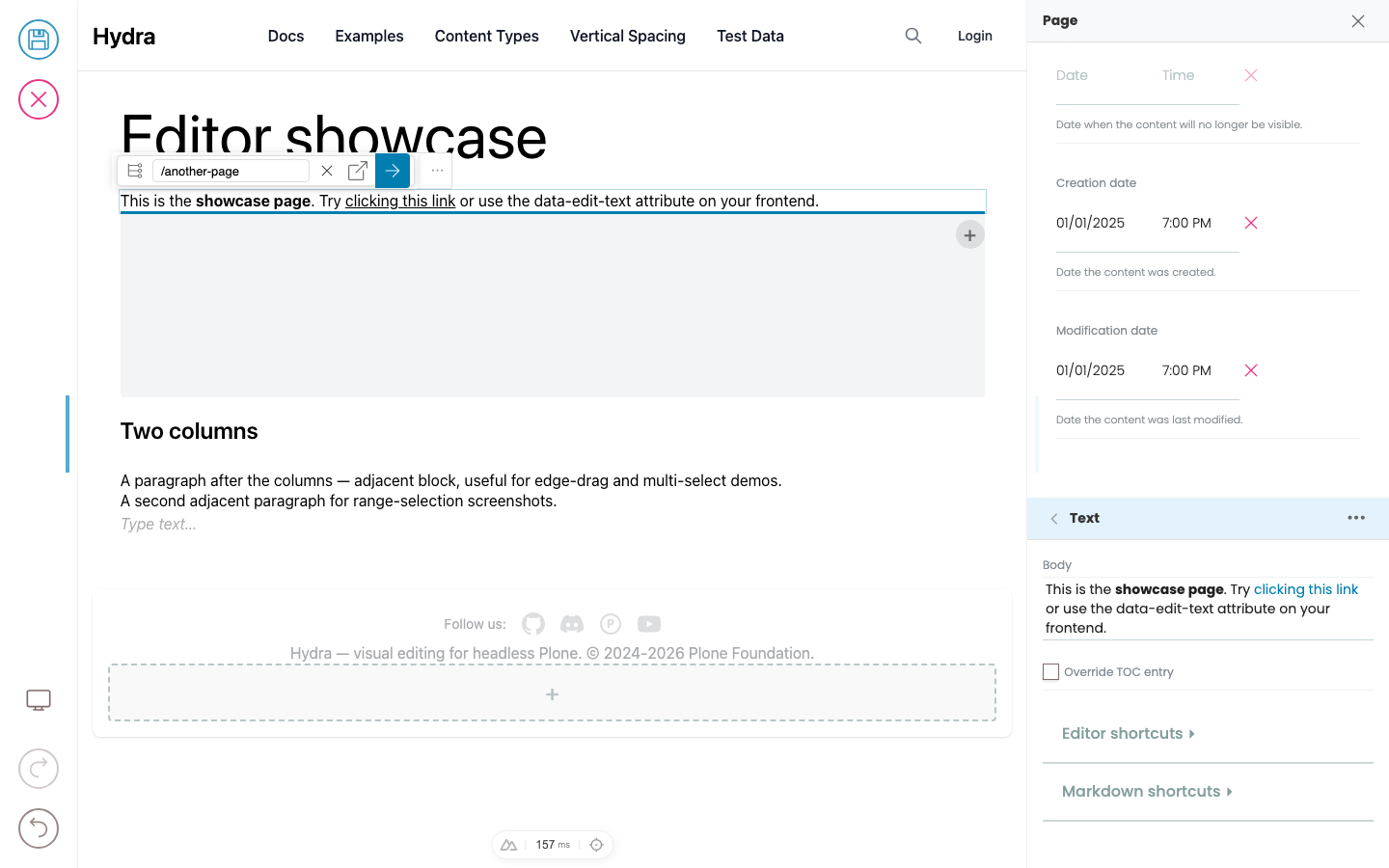Click the monitor preview icon in left sidebar
This screenshot has width=1389, height=868.
(39, 700)
